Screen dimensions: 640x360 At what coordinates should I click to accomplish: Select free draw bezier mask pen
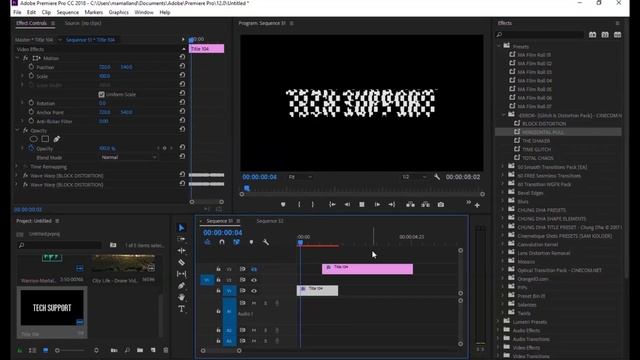57,139
